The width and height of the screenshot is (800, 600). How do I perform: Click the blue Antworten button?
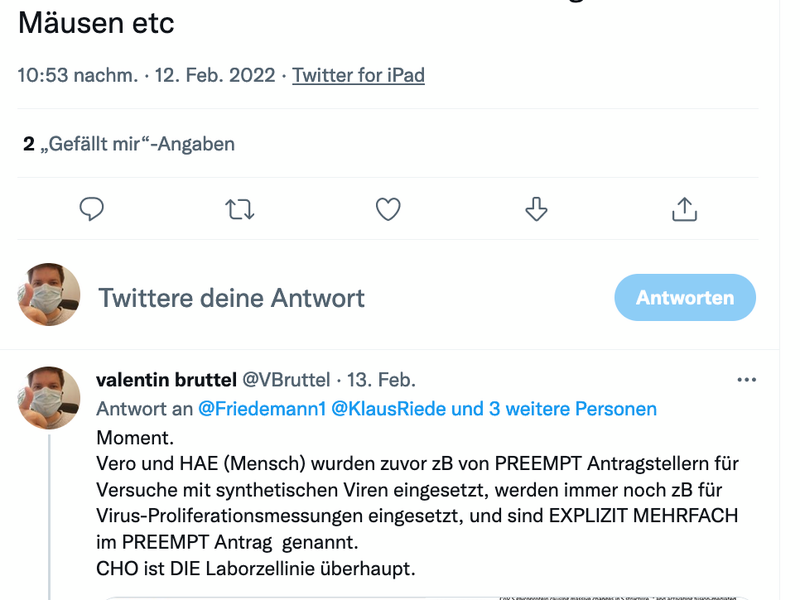click(685, 297)
